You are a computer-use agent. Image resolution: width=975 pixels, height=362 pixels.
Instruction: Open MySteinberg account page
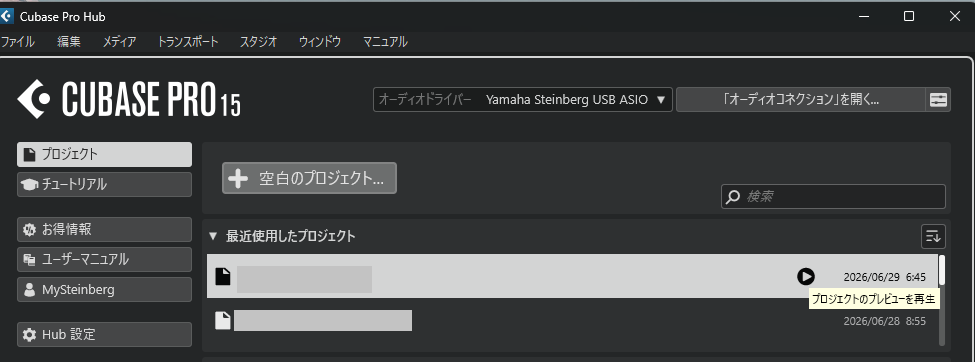104,289
